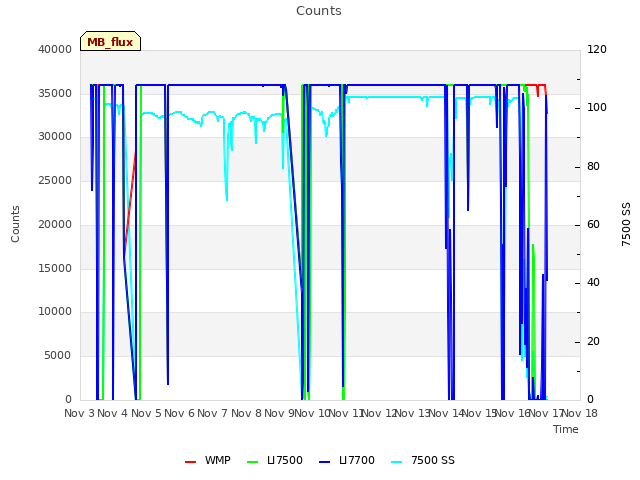Screen dimensions: 640x480
Task: Toggle the WMP series in legend
Action: point(207,460)
